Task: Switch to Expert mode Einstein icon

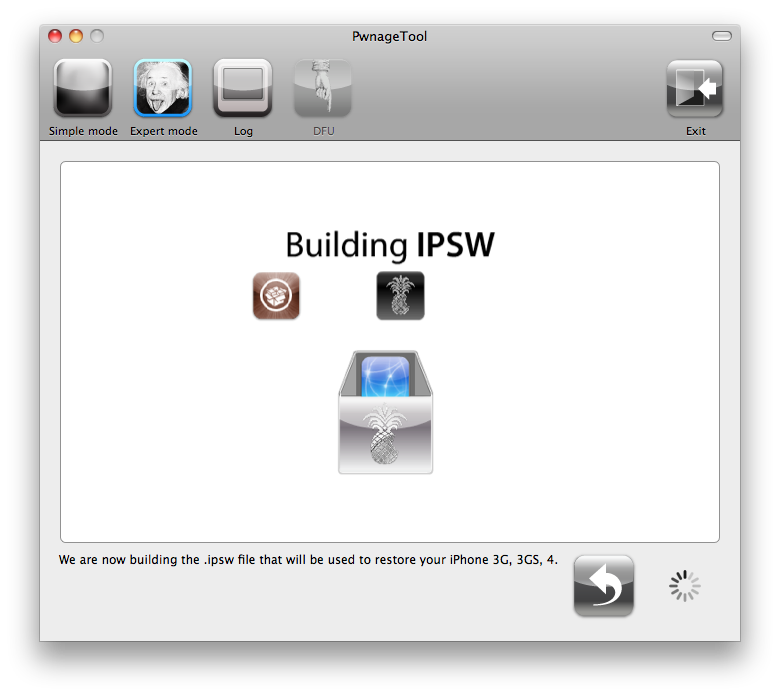Action: [163, 89]
